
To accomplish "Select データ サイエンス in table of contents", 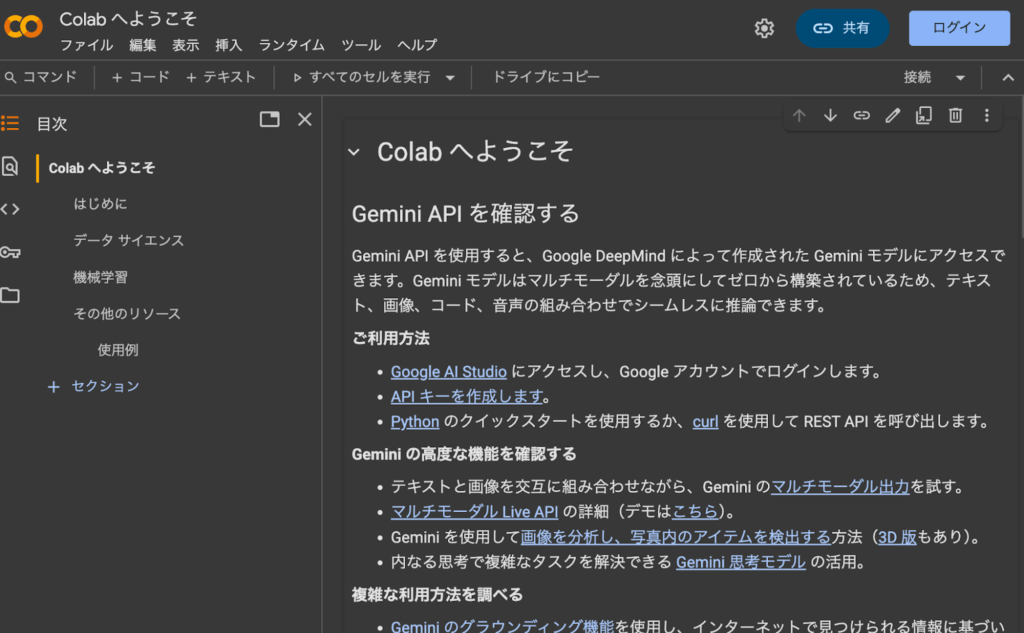I will tap(129, 241).
